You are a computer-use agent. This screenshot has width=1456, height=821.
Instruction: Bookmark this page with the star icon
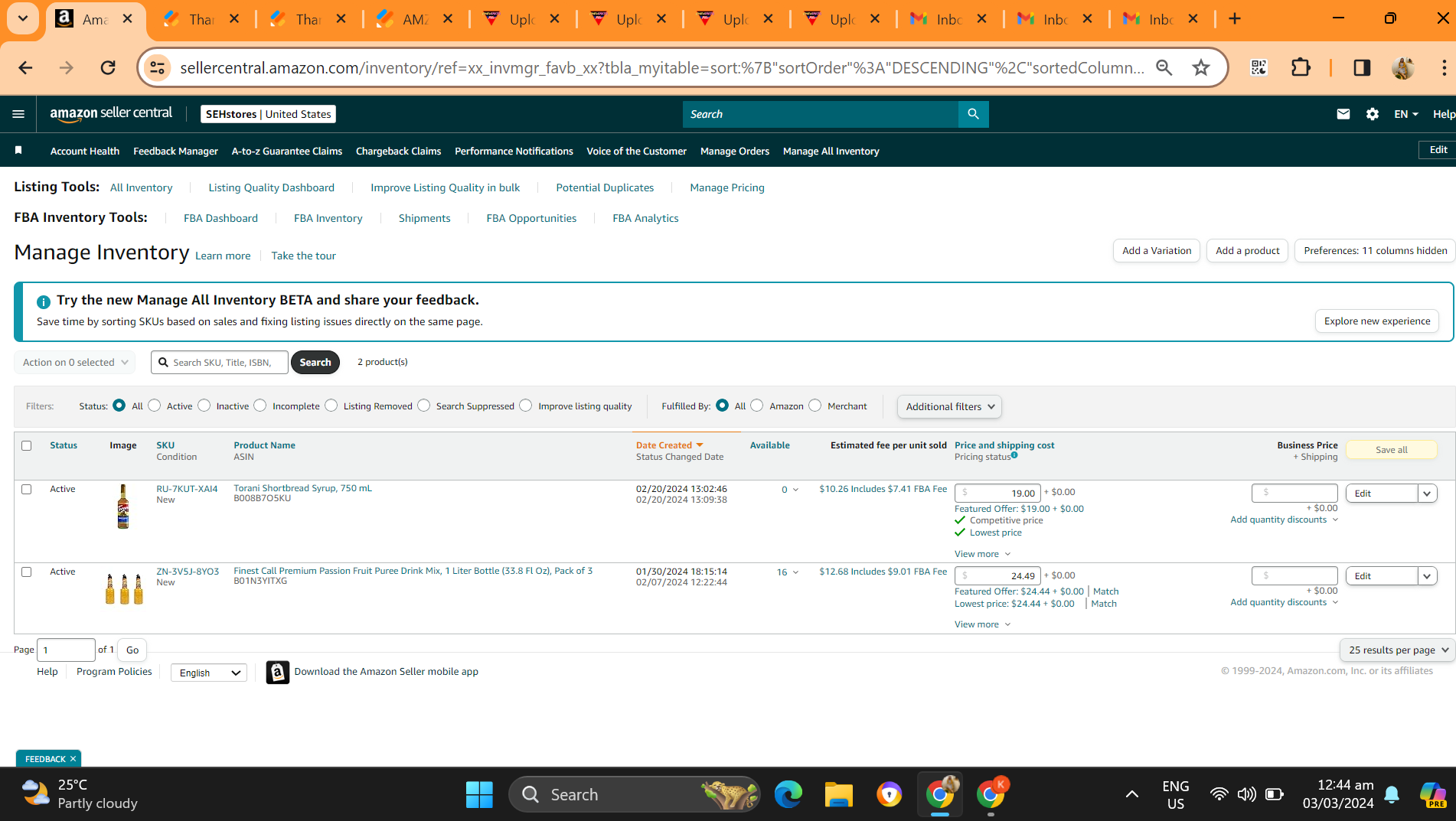pos(1200,68)
